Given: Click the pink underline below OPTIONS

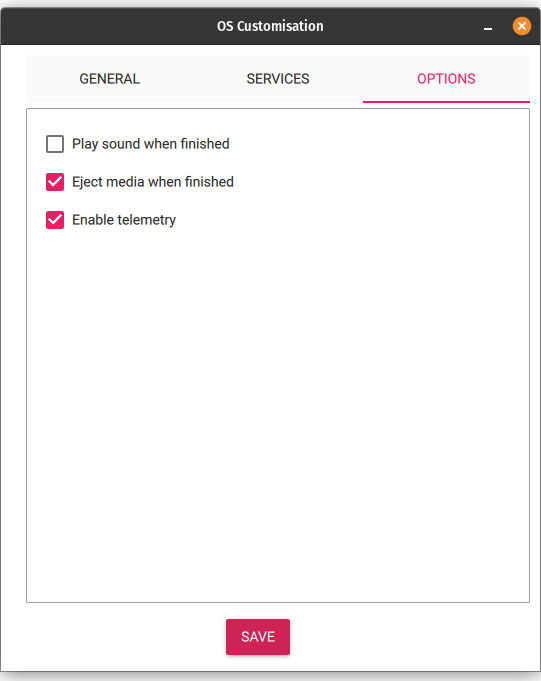Looking at the screenshot, I should tap(446, 102).
